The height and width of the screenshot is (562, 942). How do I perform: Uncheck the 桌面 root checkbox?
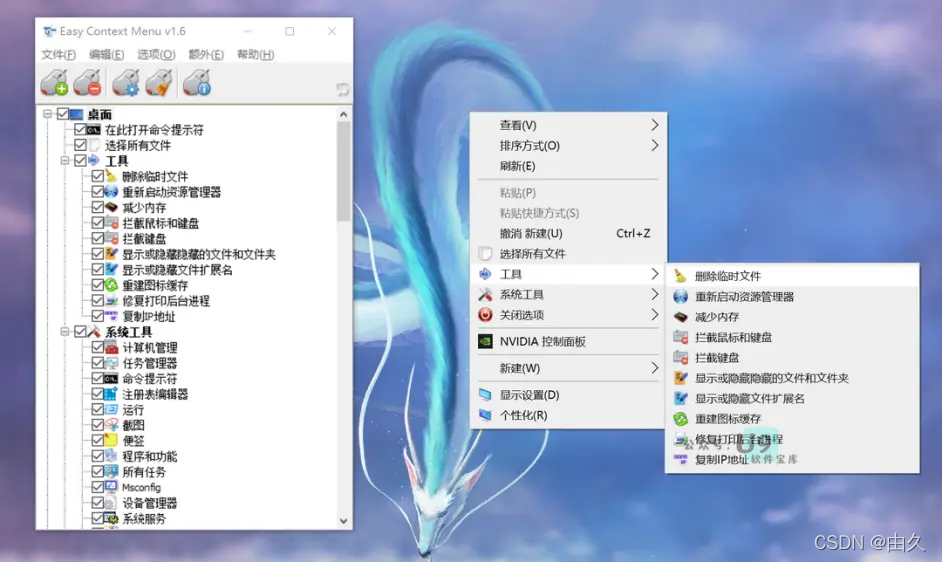click(x=62, y=114)
